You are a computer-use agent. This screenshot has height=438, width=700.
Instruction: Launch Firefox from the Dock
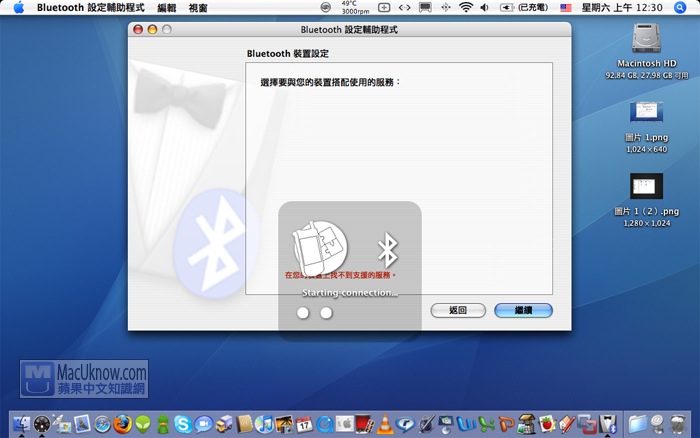click(122, 424)
